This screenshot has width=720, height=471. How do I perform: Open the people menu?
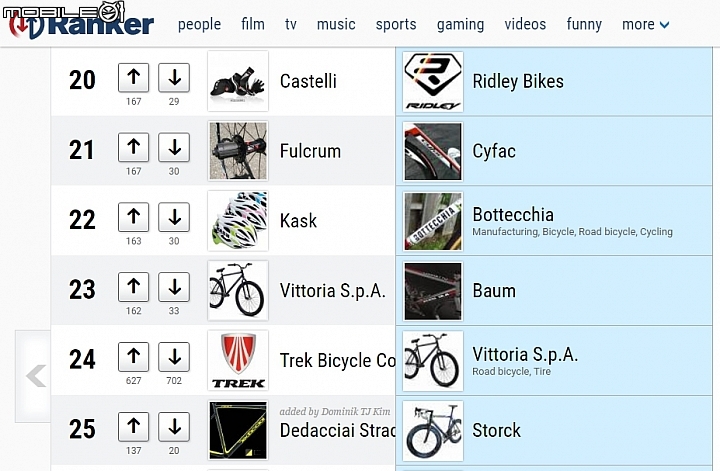[x=199, y=24]
